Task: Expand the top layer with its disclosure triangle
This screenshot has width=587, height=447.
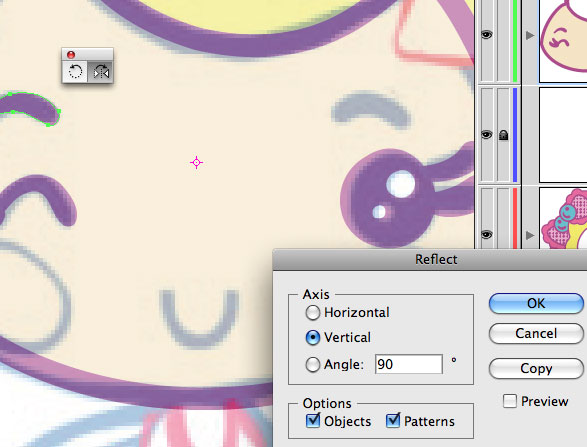Action: pyautogui.click(x=529, y=36)
